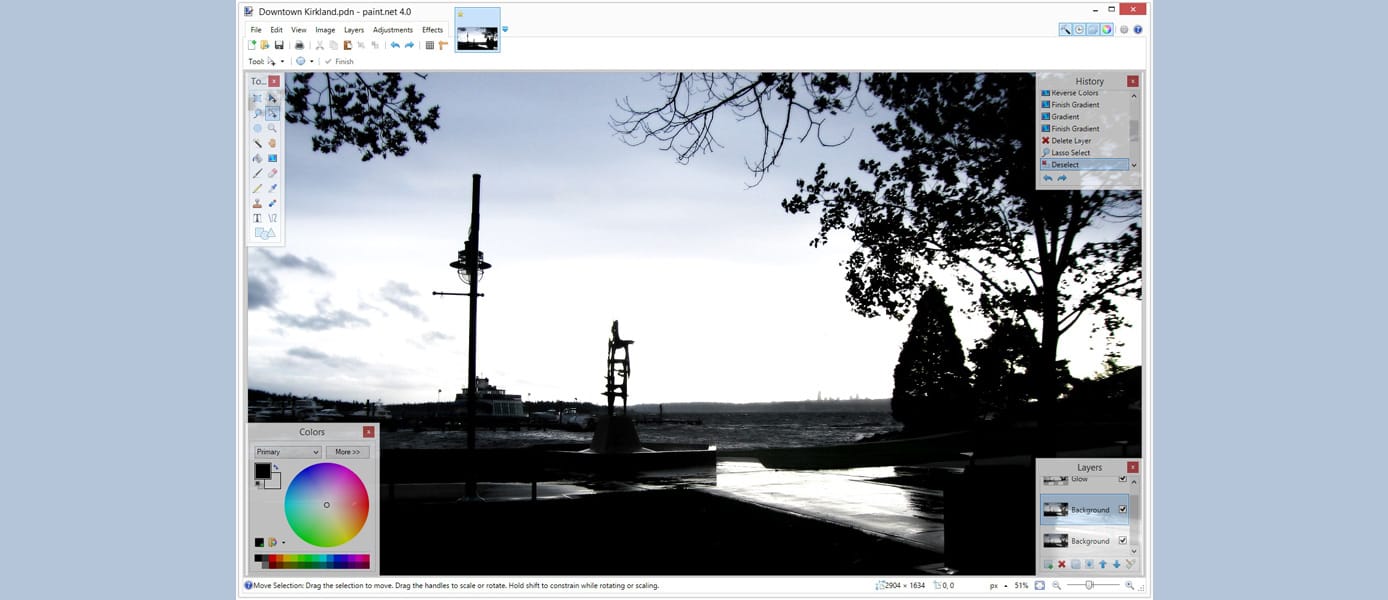This screenshot has height=600, width=1388.
Task: Toggle the Tools window button
Action: click(1066, 30)
